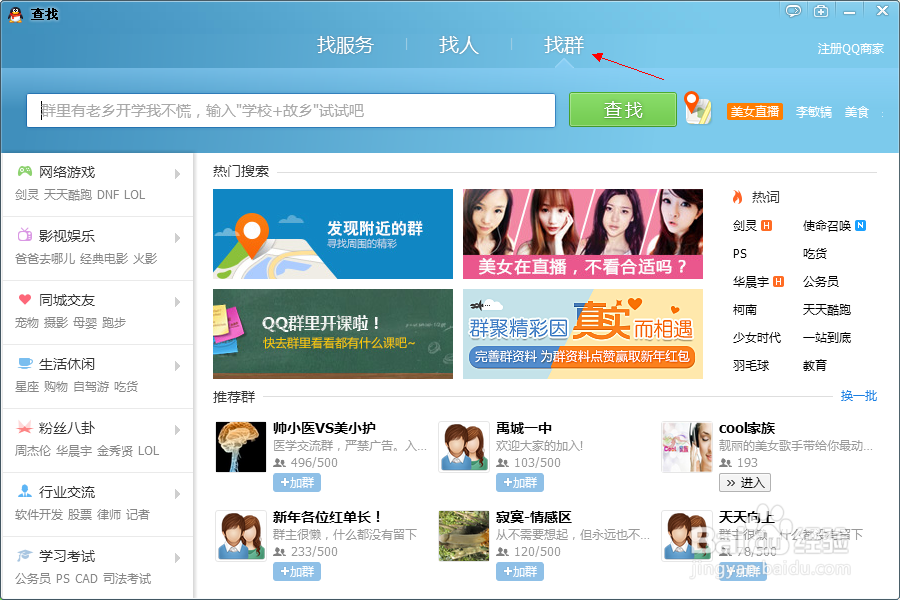Click the 热词 flame icon
900x600 pixels.
click(x=738, y=197)
